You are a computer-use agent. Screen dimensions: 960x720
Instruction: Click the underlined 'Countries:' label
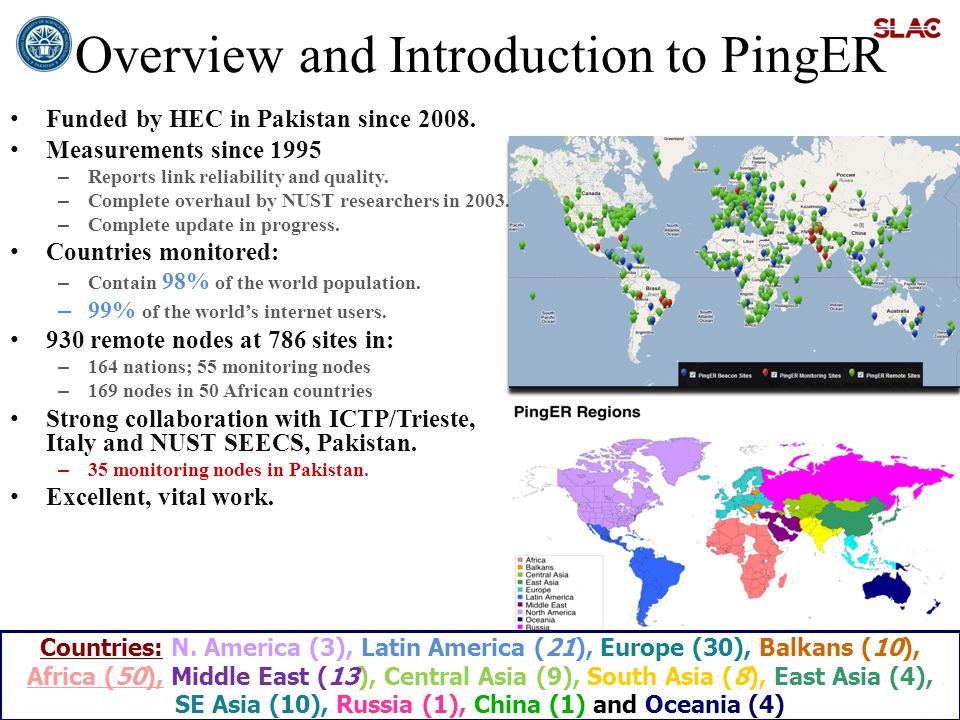[102, 647]
